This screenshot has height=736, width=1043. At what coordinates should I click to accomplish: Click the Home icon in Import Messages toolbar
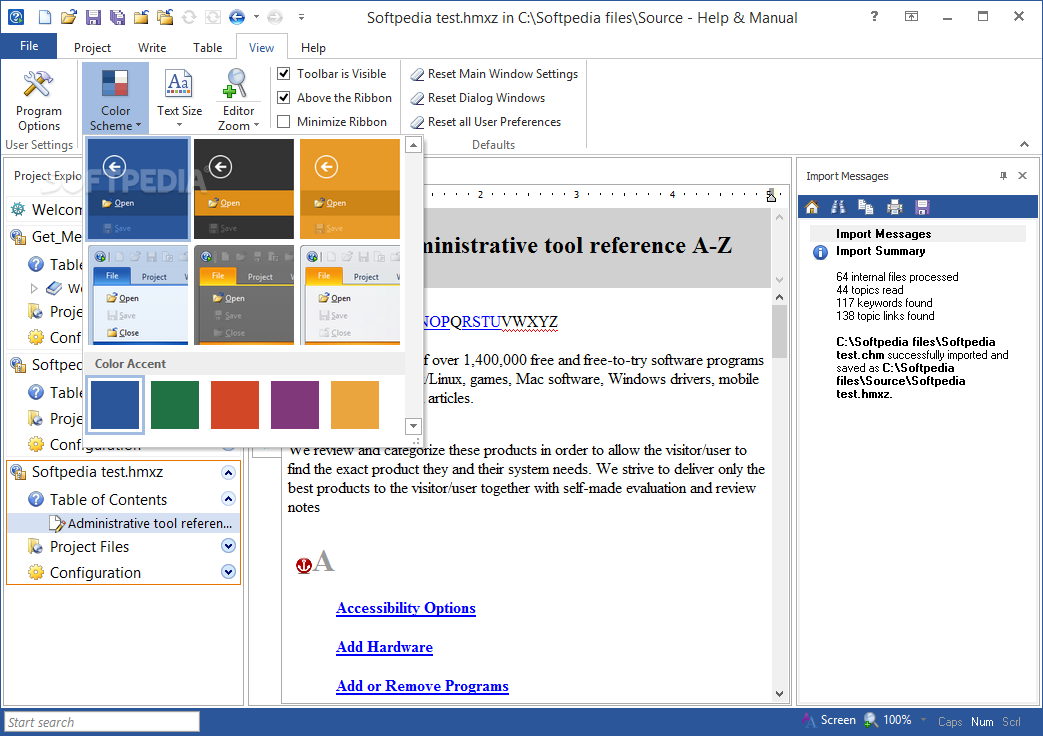(812, 207)
